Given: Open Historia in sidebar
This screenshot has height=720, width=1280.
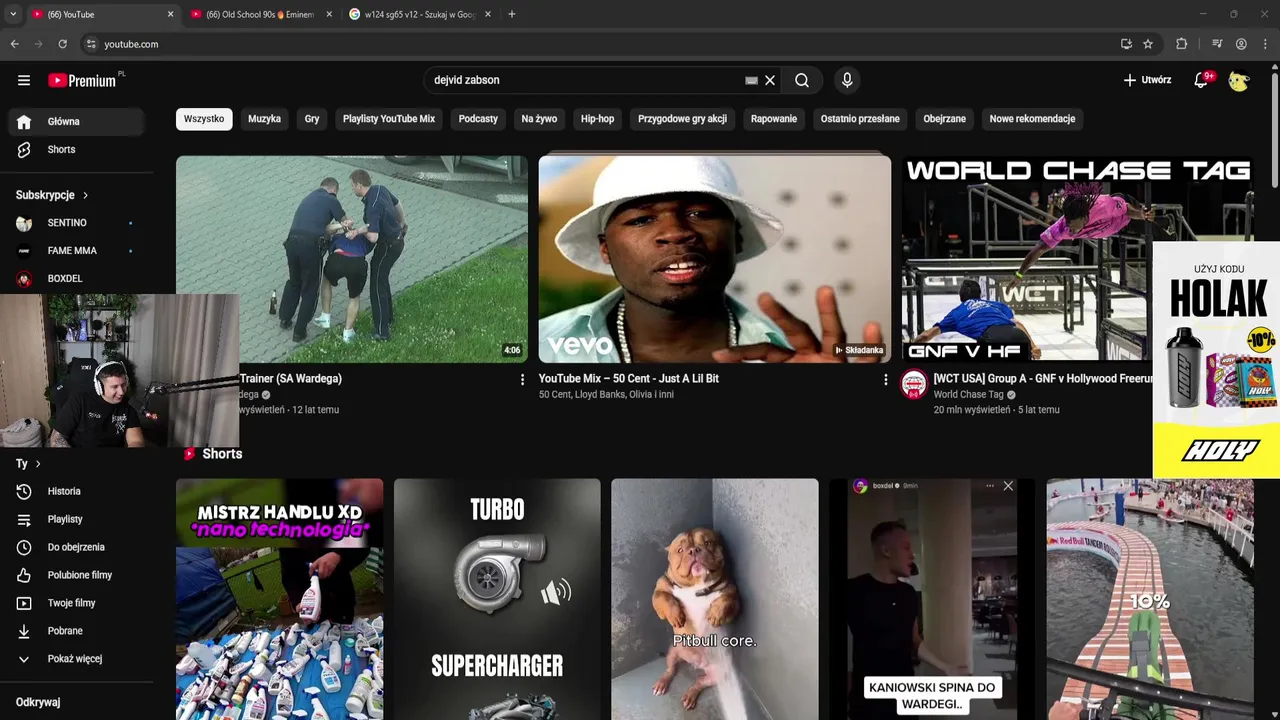Looking at the screenshot, I should coord(78,491).
